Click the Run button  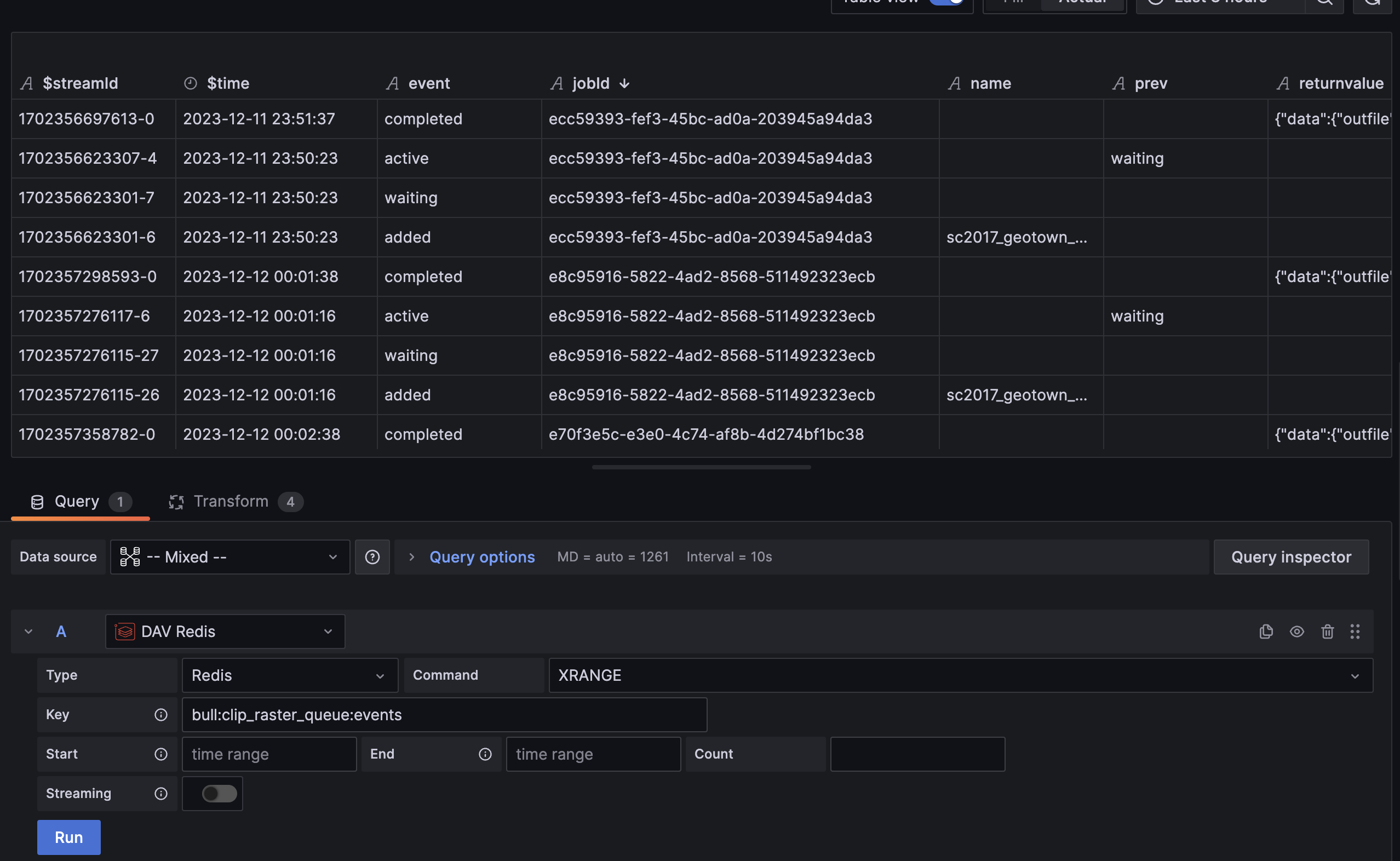coord(69,837)
